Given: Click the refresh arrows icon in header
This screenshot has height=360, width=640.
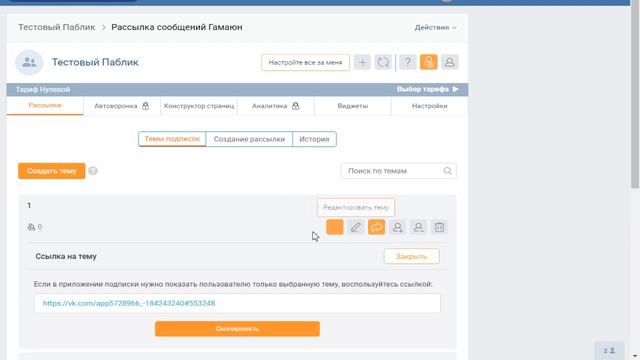Looking at the screenshot, I should coord(383,62).
